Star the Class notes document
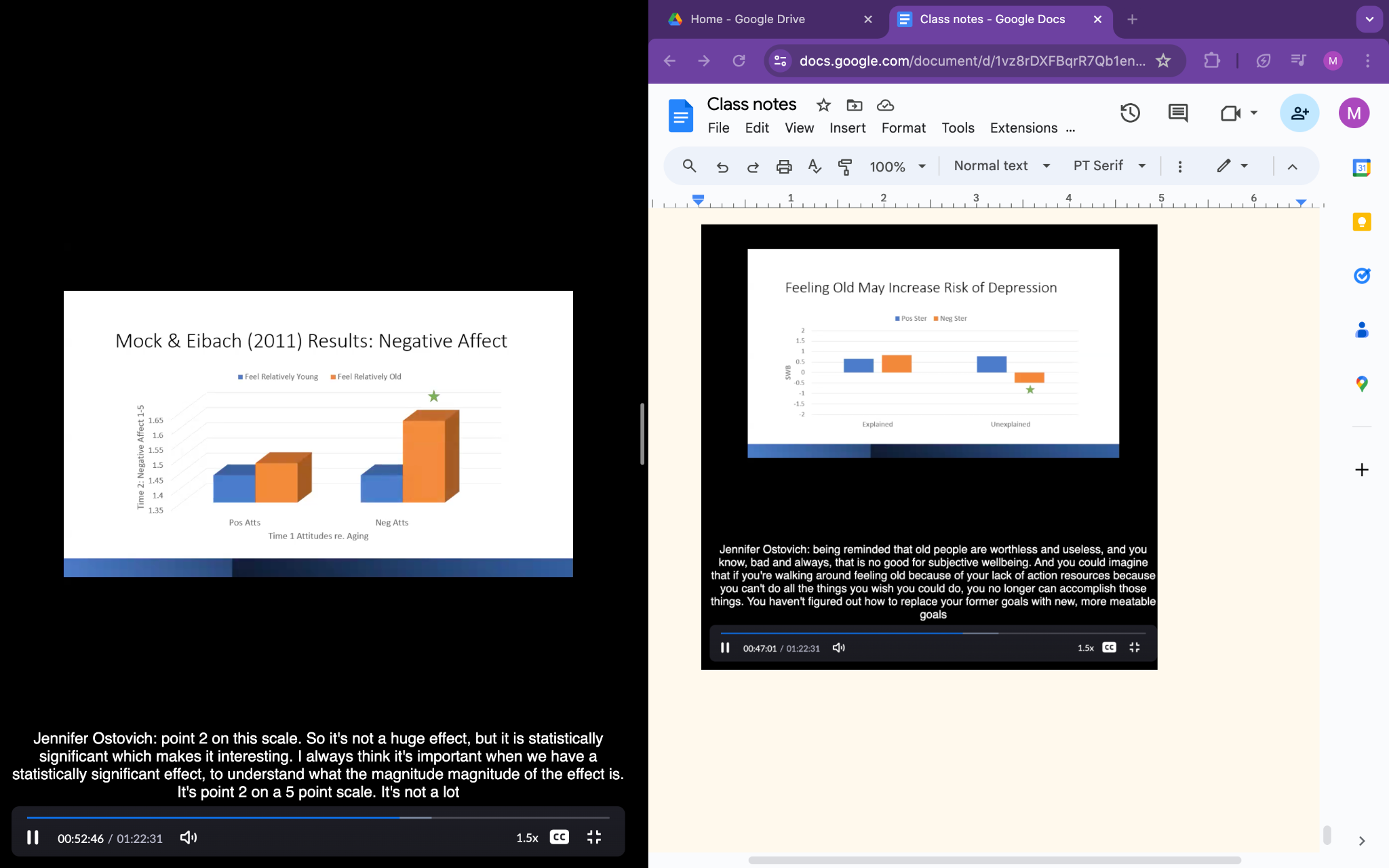1389x868 pixels. (x=823, y=105)
